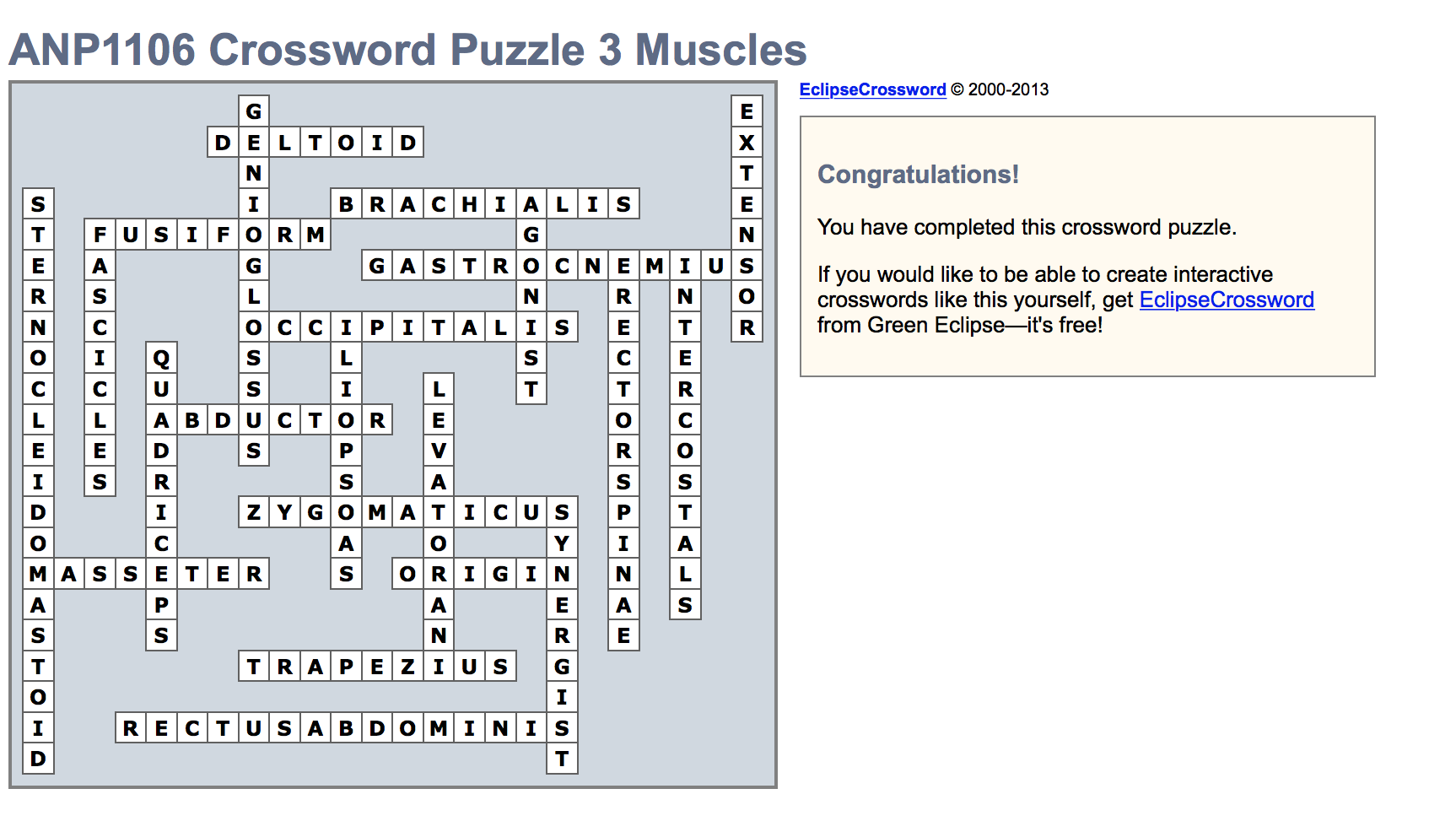Click the bottom D cell of STERNOCLEIDOMASTOID
The image size is (1456, 832).
(38, 759)
